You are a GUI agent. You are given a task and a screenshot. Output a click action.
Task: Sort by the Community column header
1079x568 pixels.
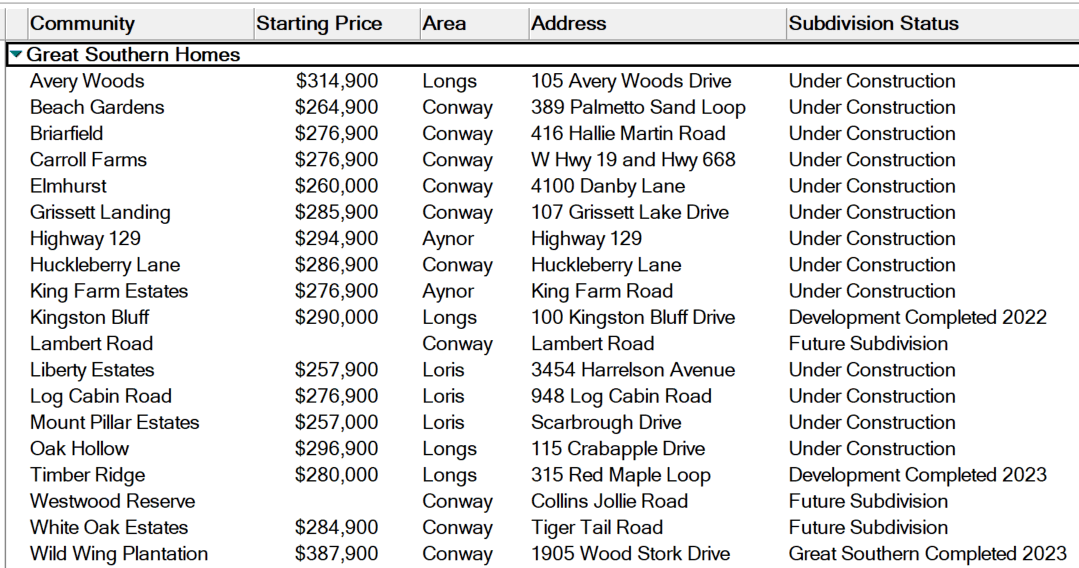pyautogui.click(x=83, y=23)
